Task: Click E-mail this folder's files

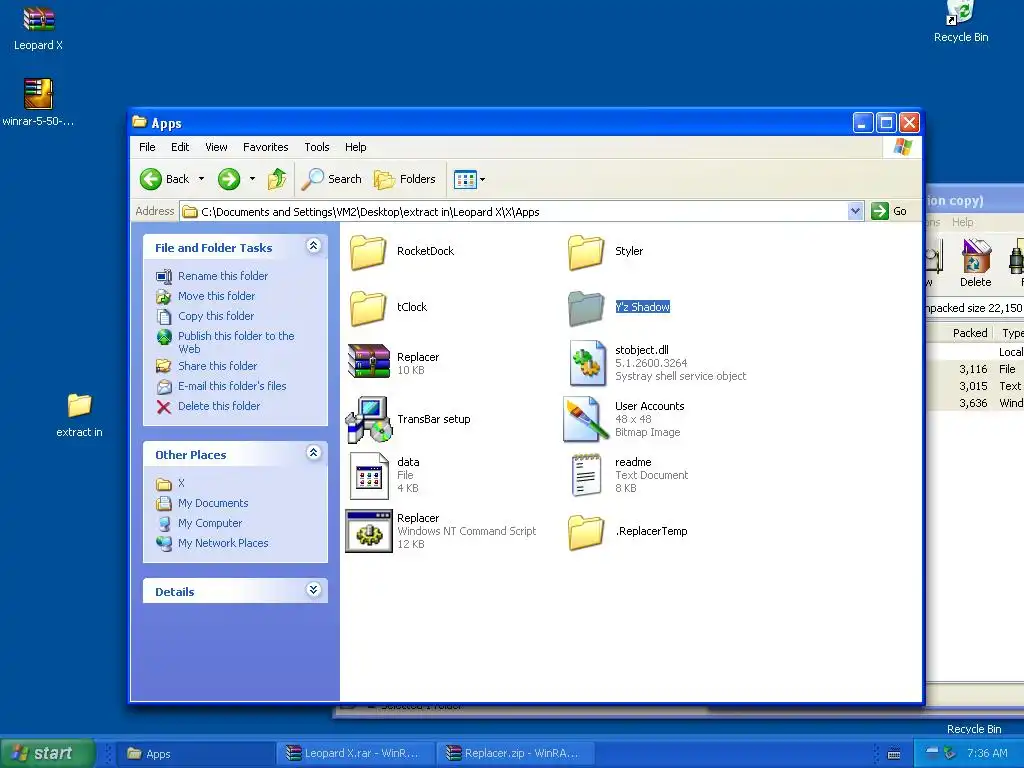Action: [232, 386]
